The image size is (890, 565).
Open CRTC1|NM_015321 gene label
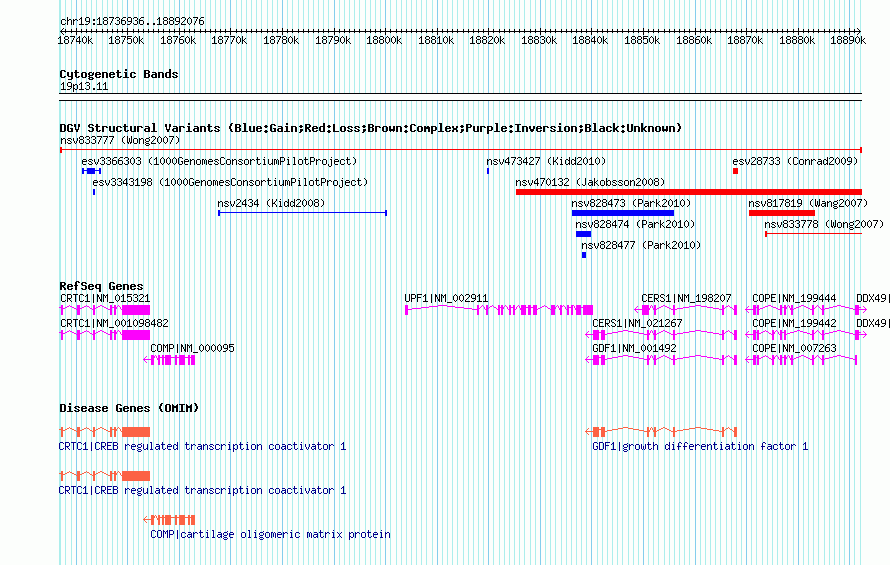point(105,299)
